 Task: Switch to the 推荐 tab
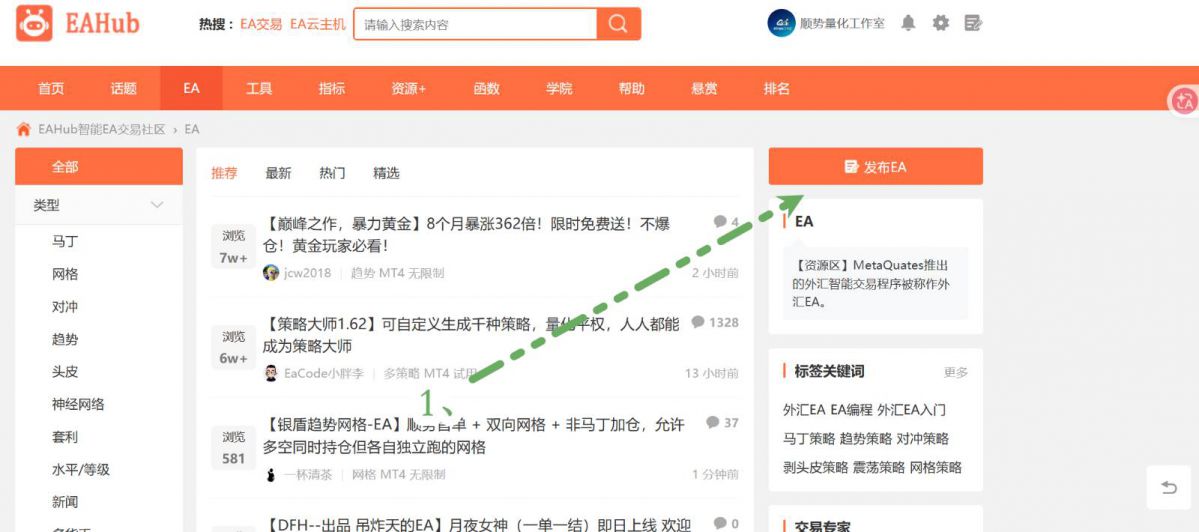click(x=224, y=174)
